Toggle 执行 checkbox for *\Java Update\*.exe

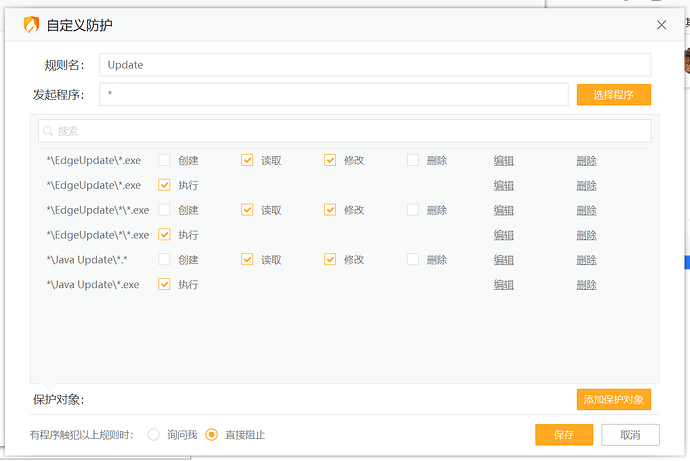pos(164,285)
